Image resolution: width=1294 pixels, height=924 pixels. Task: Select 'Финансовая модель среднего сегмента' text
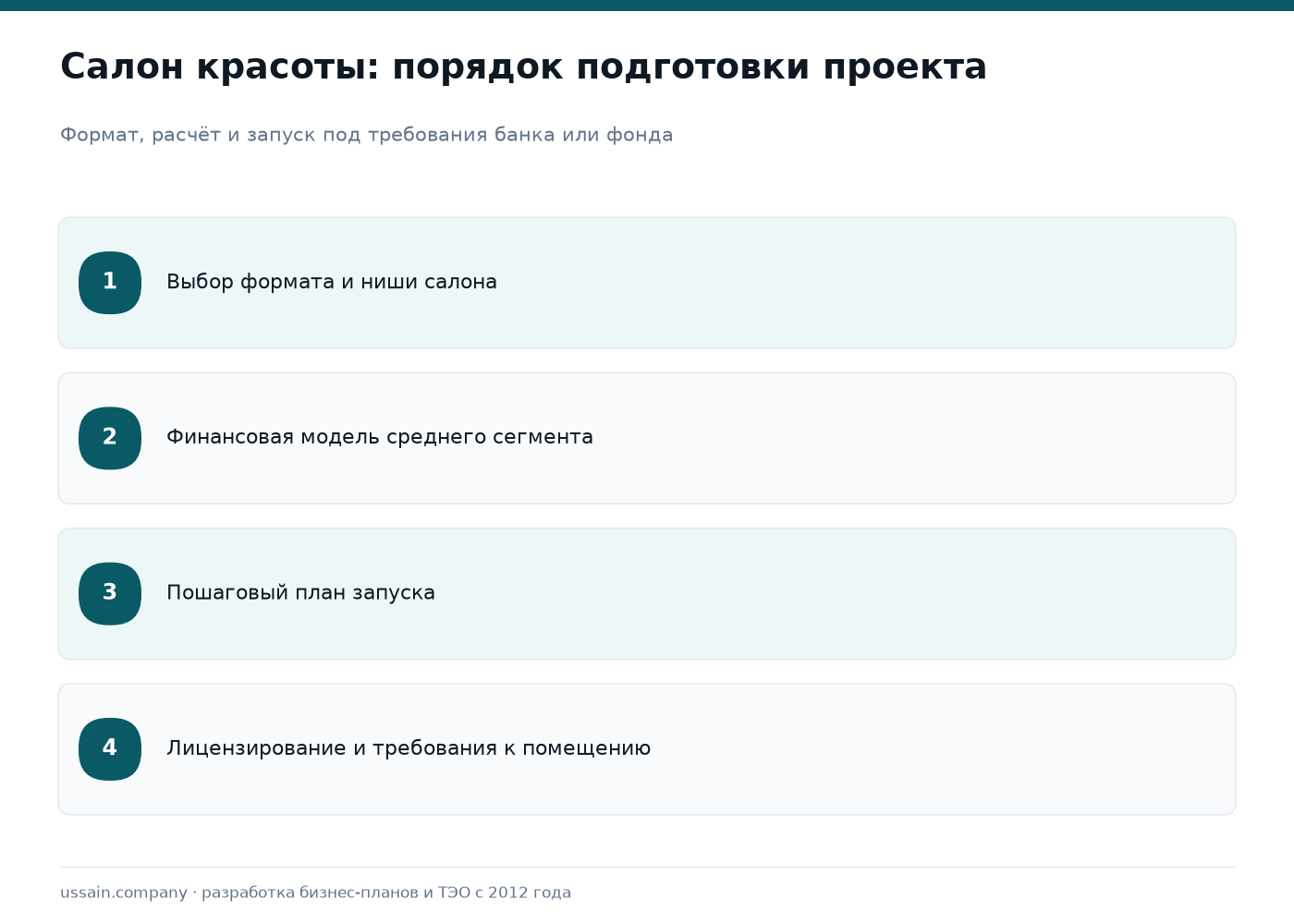(380, 437)
